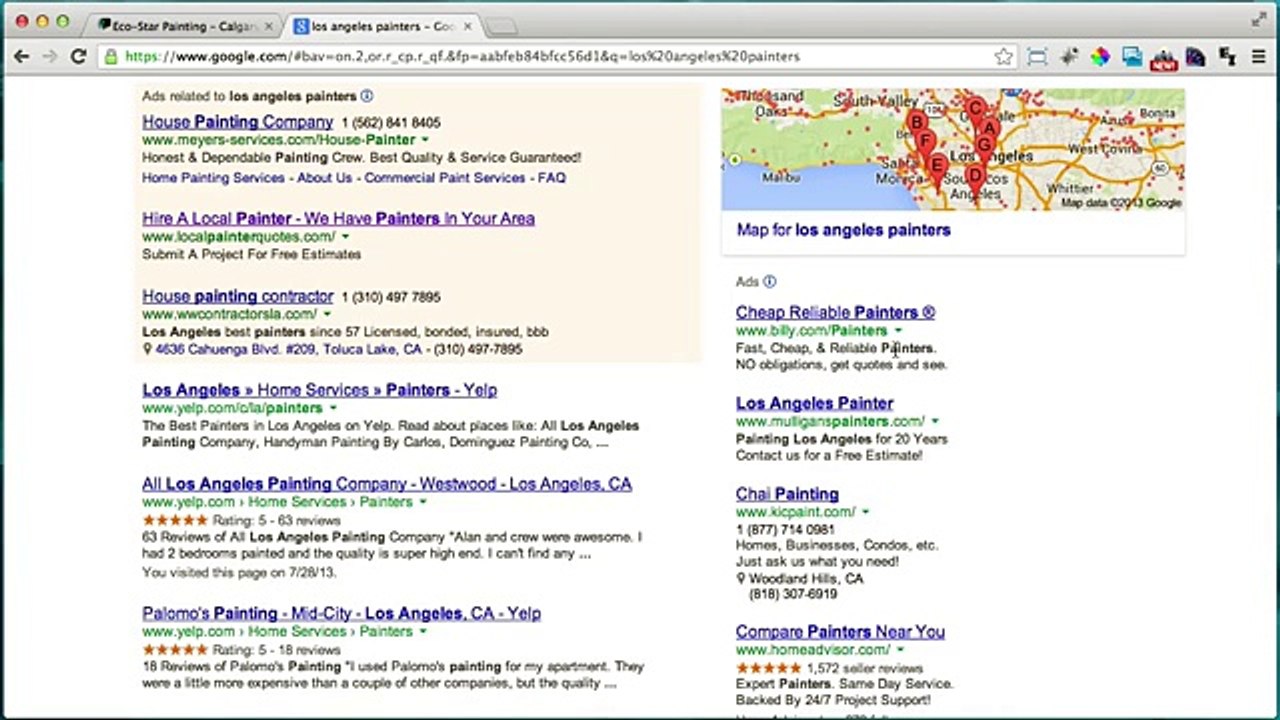Image resolution: width=1280 pixels, height=720 pixels.
Task: Click the magic wand extension icon
Action: click(1069, 57)
